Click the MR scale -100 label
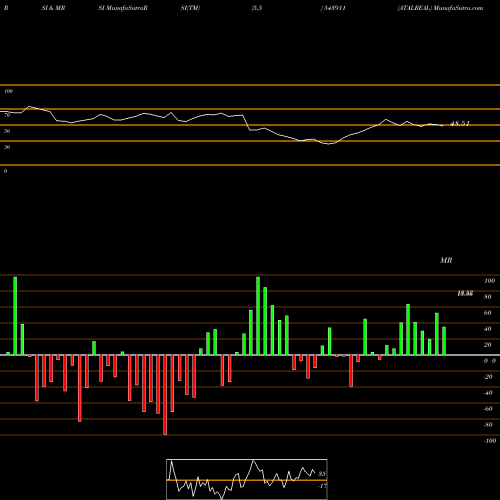The height and width of the screenshot is (500, 500). pyautogui.click(x=490, y=441)
